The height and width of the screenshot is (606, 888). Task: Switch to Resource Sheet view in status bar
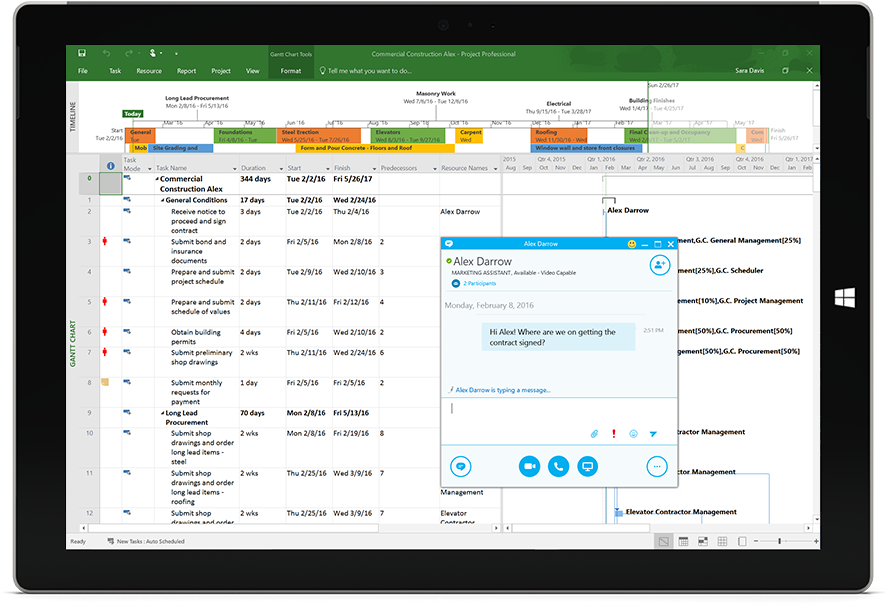pyautogui.click(x=722, y=542)
